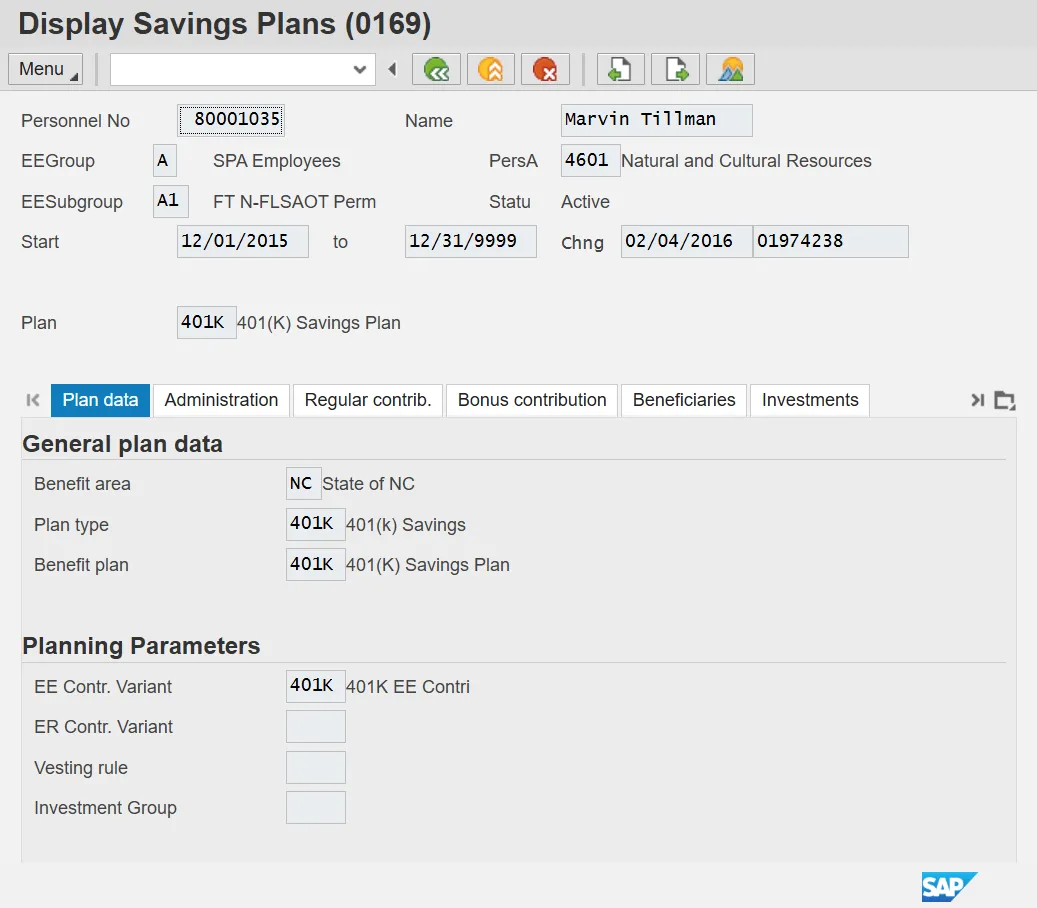
Task: Click the empty ER Contr. Variant field
Action: click(x=315, y=727)
